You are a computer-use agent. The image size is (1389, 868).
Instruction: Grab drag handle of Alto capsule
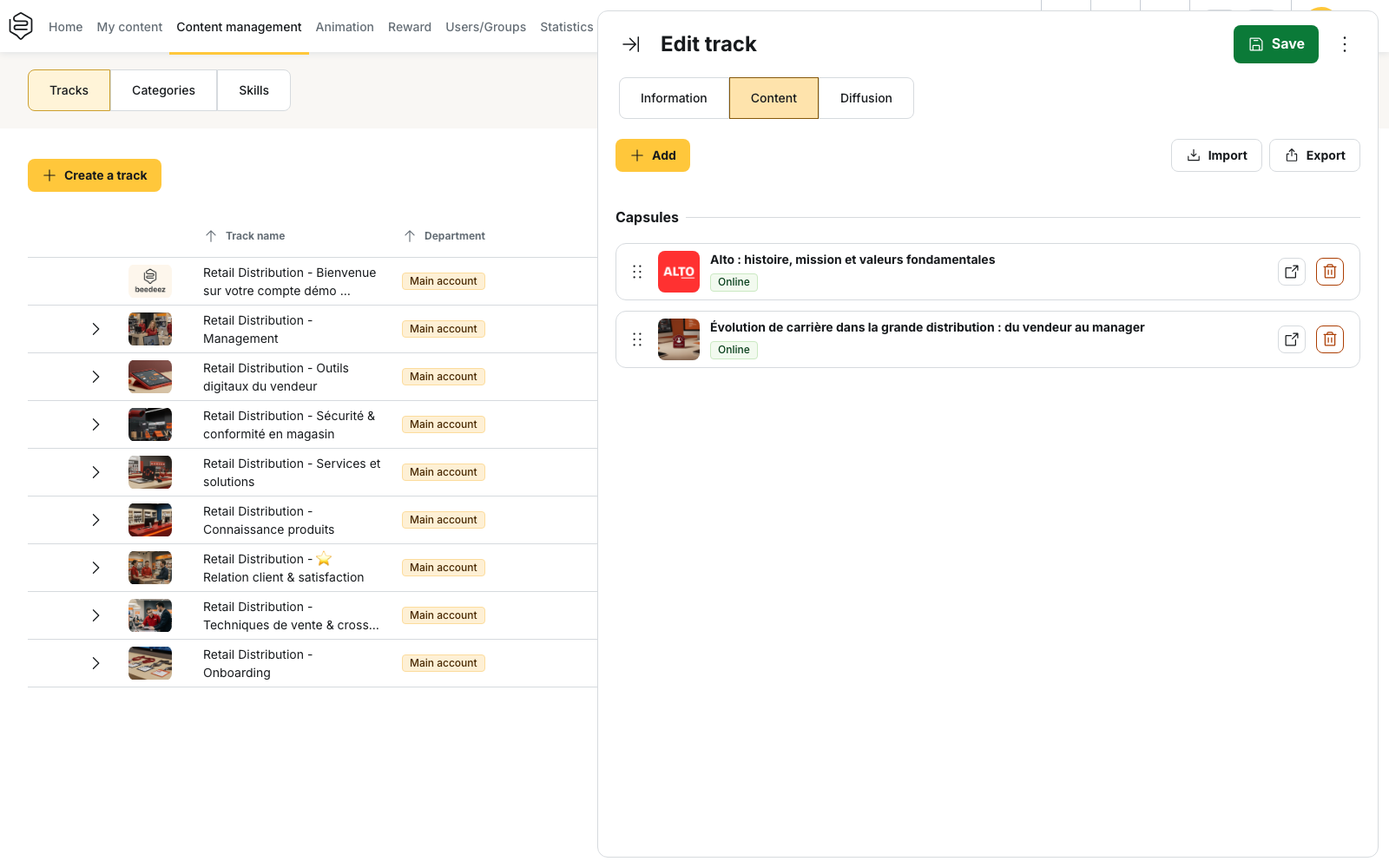point(637,272)
